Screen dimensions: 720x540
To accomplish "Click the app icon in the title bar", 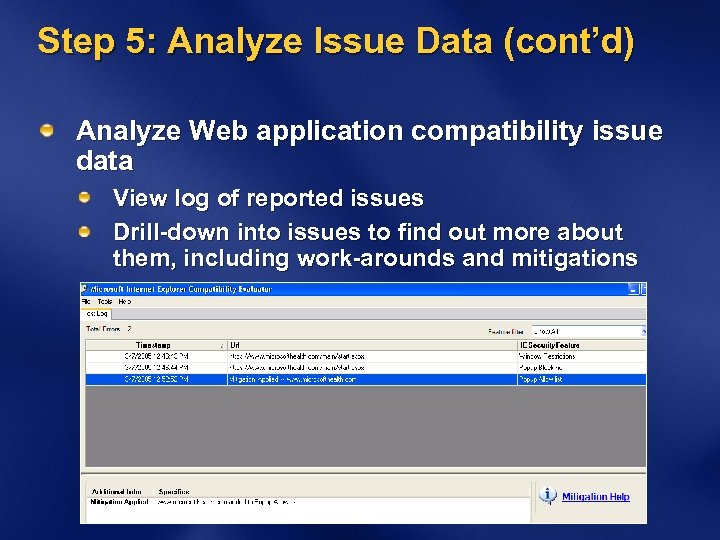I will pyautogui.click(x=84, y=289).
